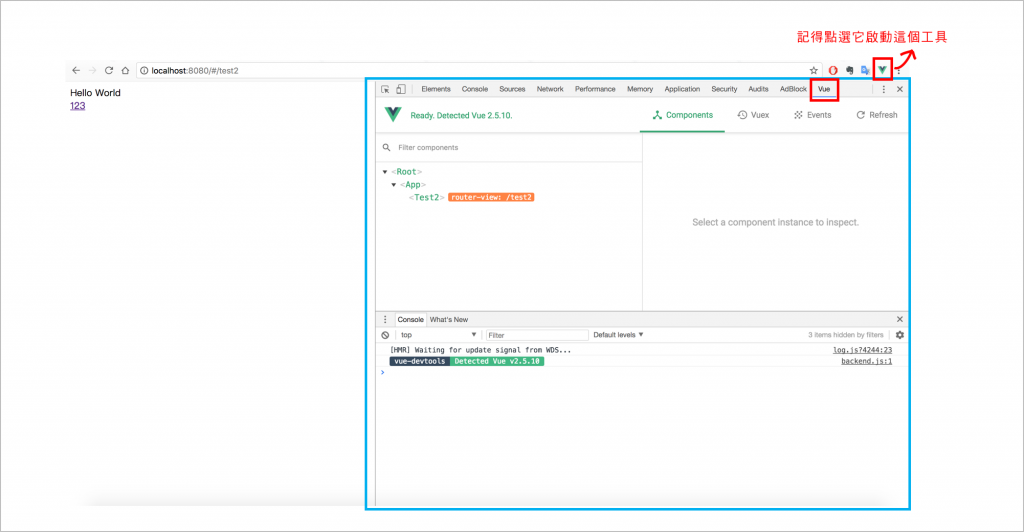The height and width of the screenshot is (532, 1024).
Task: Switch to the AdBlock tab
Action: pyautogui.click(x=793, y=89)
